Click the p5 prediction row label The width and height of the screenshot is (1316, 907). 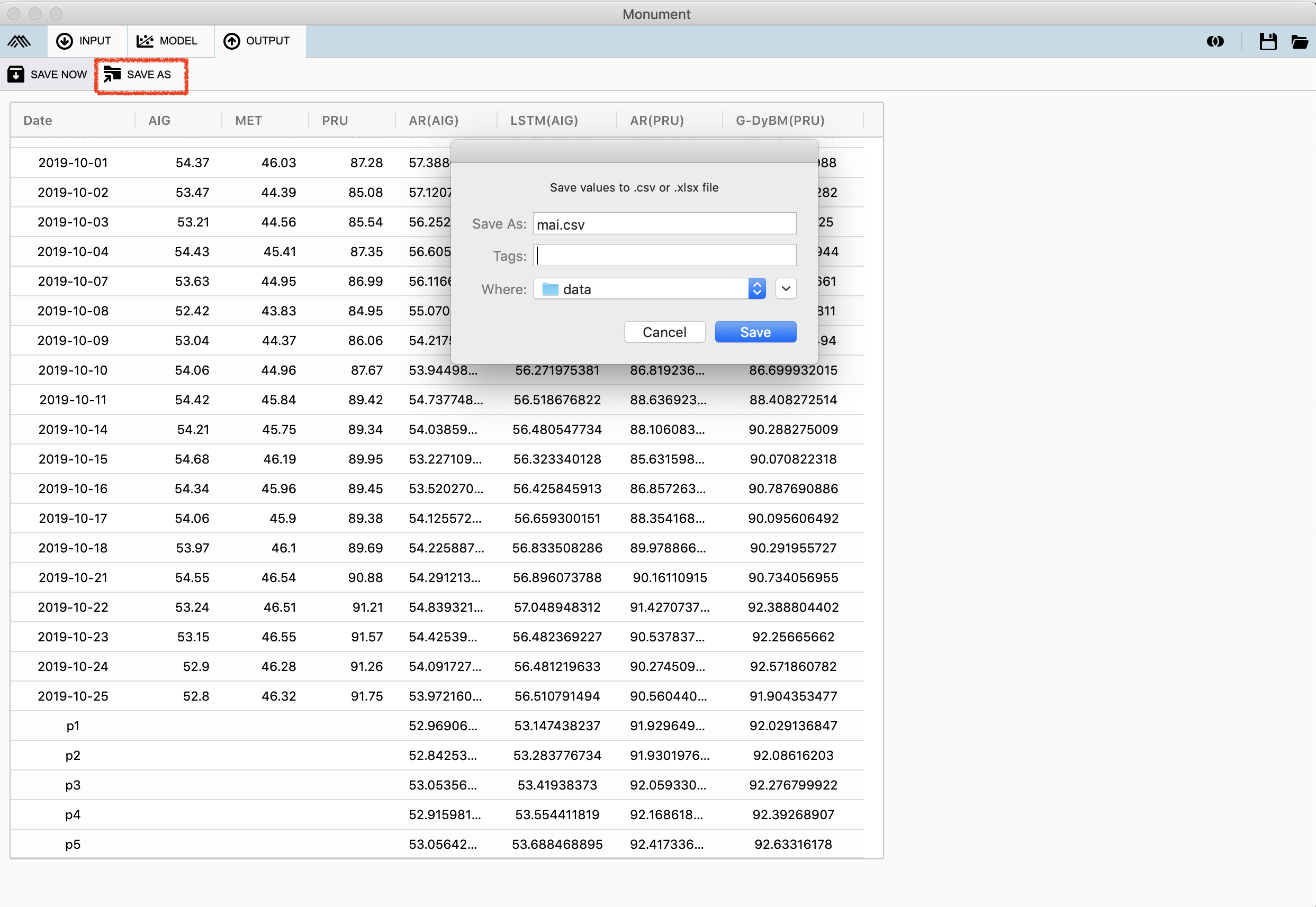pos(73,845)
